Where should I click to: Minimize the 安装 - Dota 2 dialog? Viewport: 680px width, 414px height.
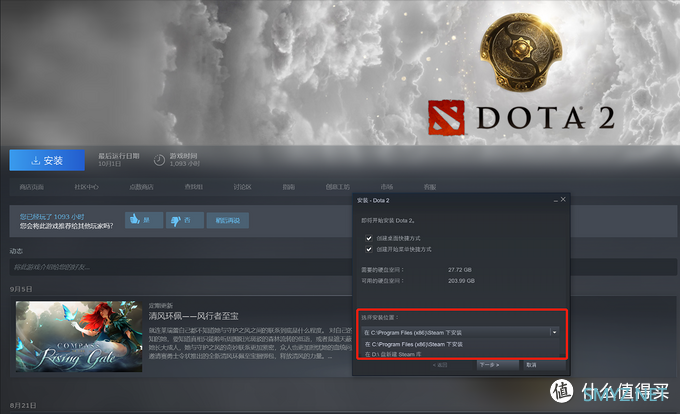tap(556, 200)
